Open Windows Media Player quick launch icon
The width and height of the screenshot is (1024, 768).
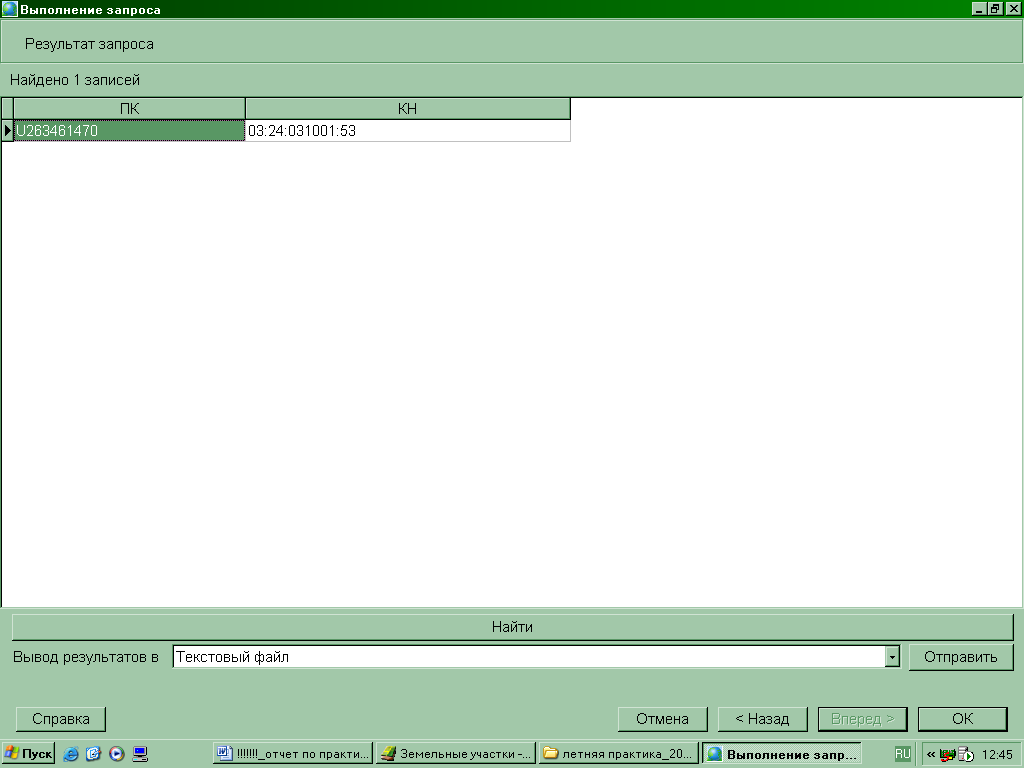[117, 754]
